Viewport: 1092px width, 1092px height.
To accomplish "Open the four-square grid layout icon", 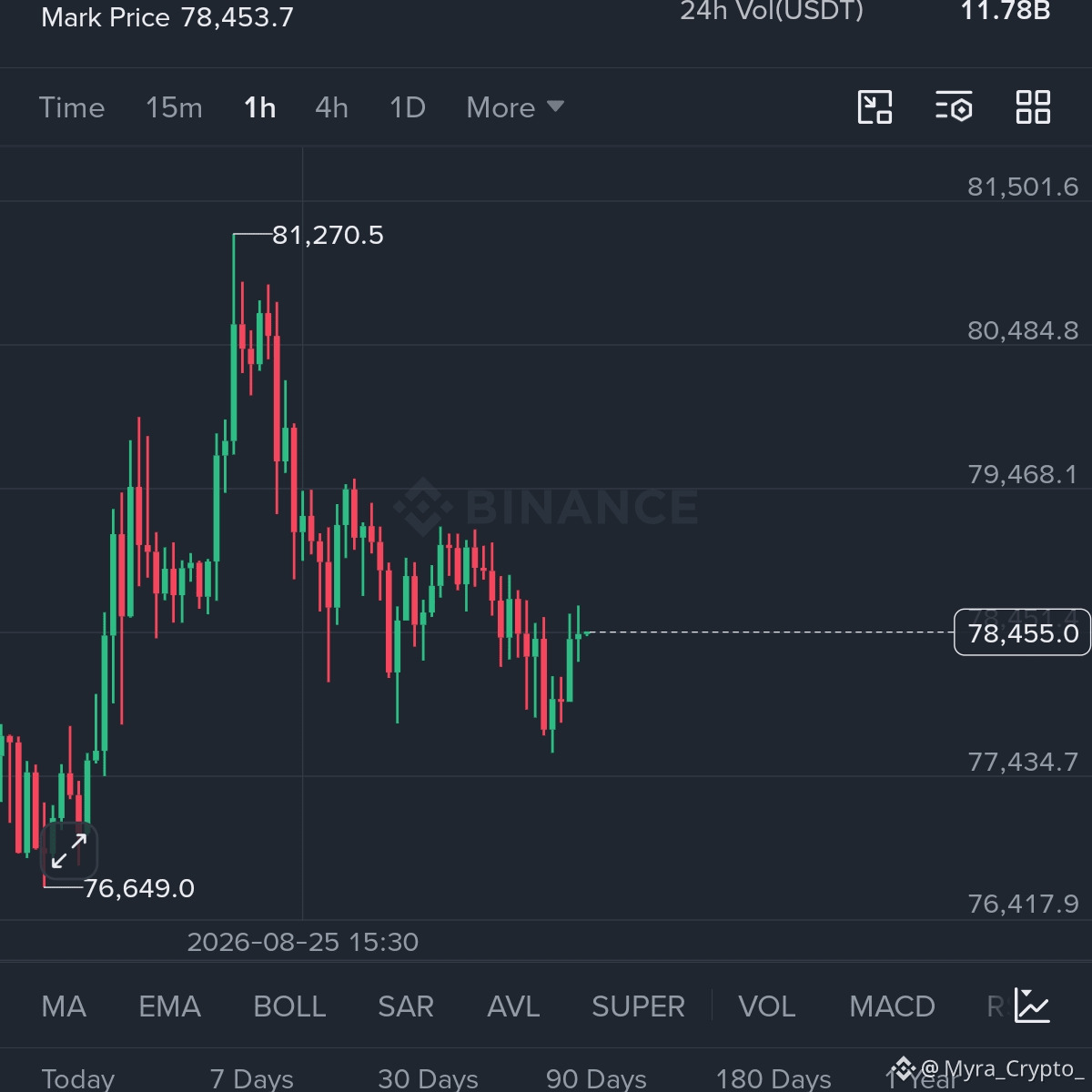I will pyautogui.click(x=1033, y=107).
